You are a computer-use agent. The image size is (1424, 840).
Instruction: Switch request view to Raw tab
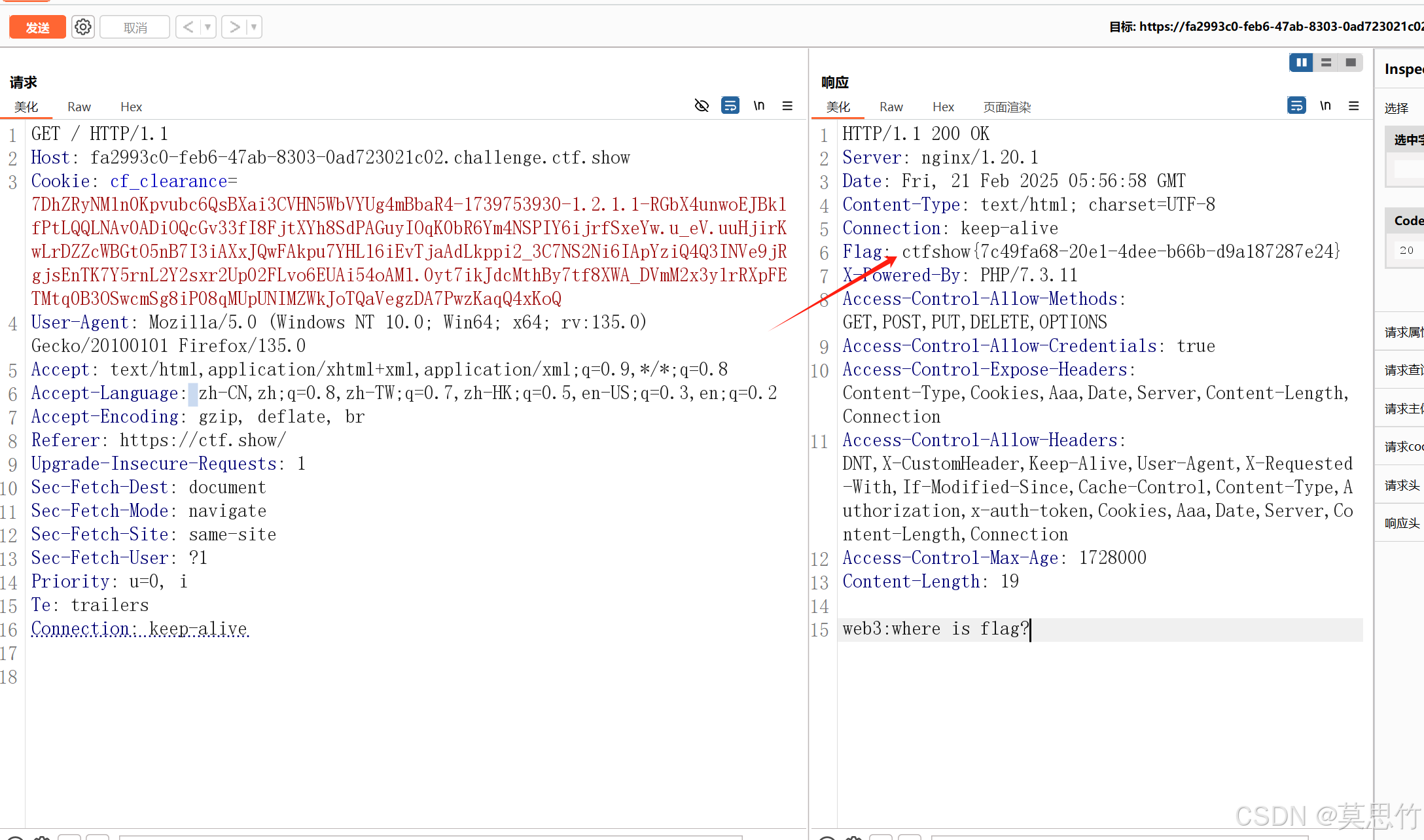pyautogui.click(x=79, y=107)
